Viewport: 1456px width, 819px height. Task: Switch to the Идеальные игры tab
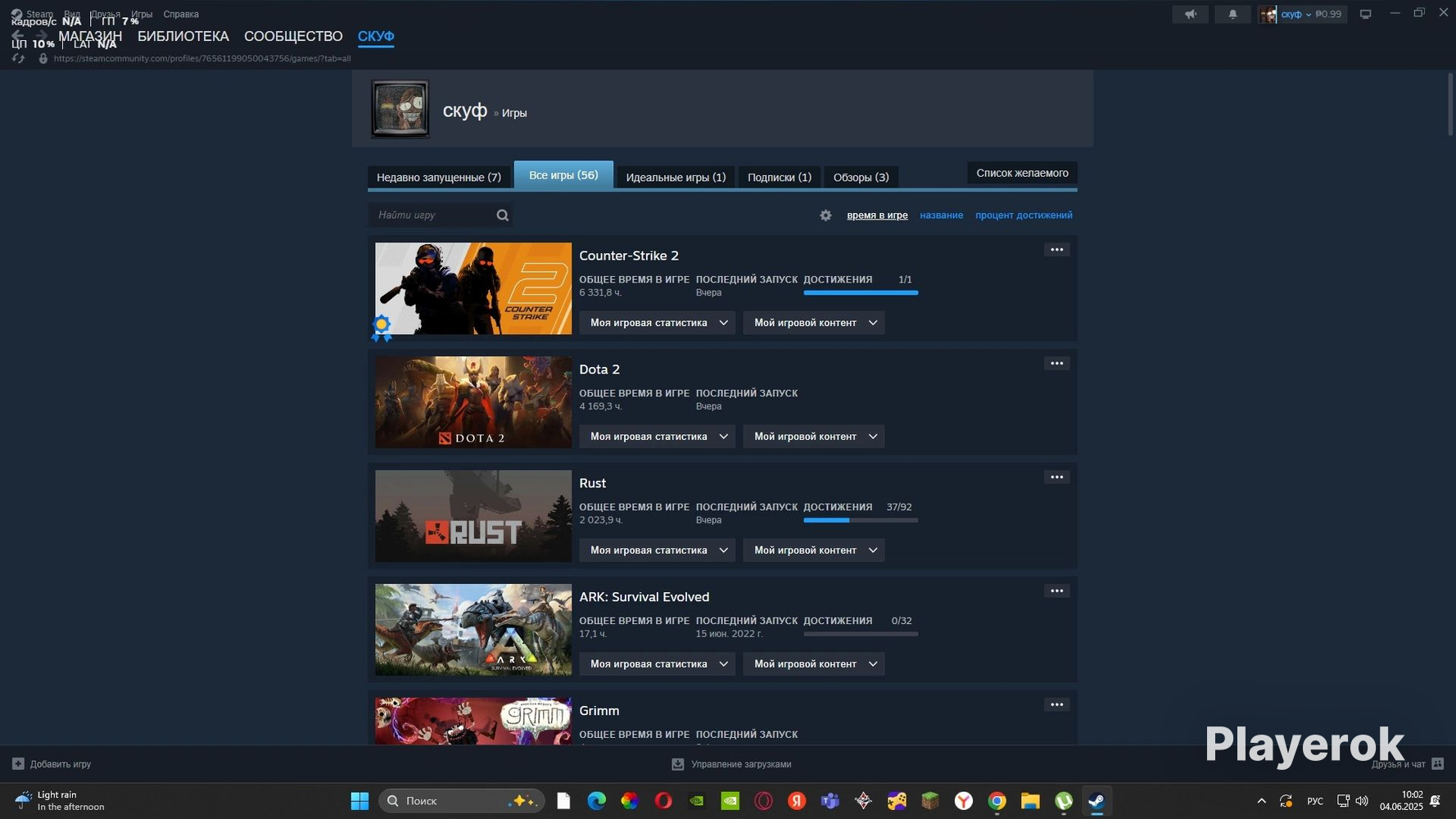pyautogui.click(x=676, y=177)
